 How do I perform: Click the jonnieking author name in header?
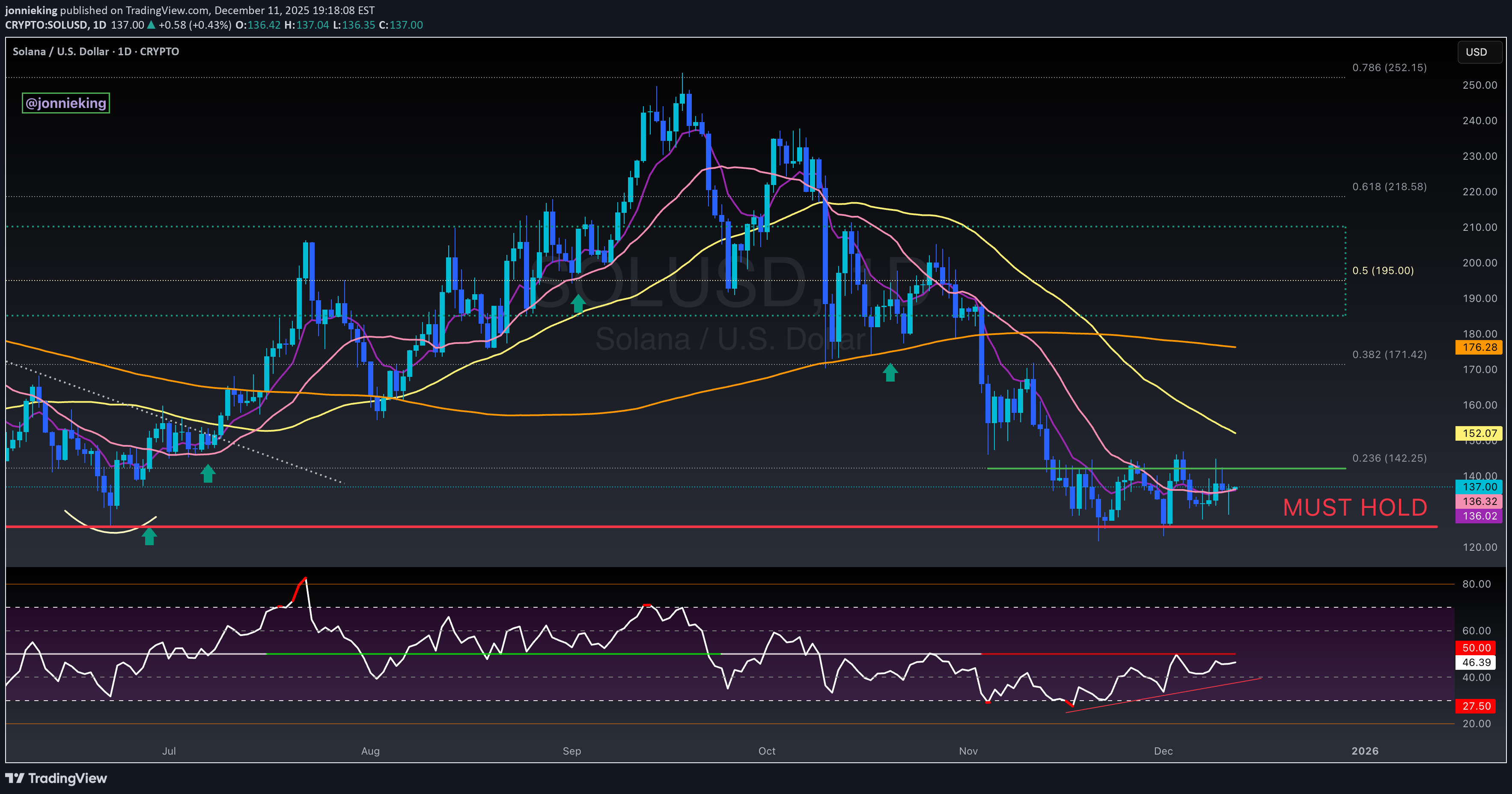point(31,10)
